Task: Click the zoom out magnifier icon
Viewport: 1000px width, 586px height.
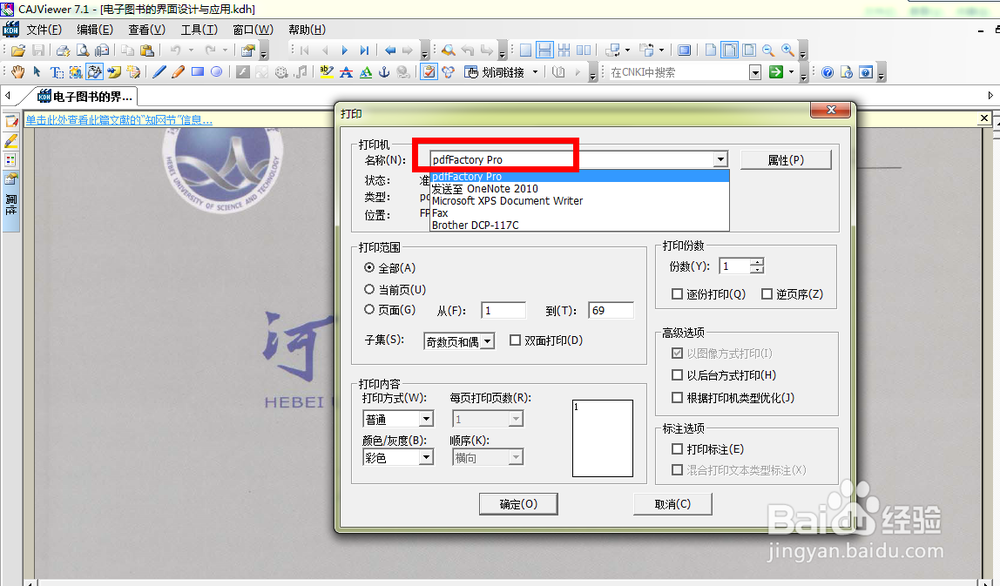Action: tap(768, 50)
